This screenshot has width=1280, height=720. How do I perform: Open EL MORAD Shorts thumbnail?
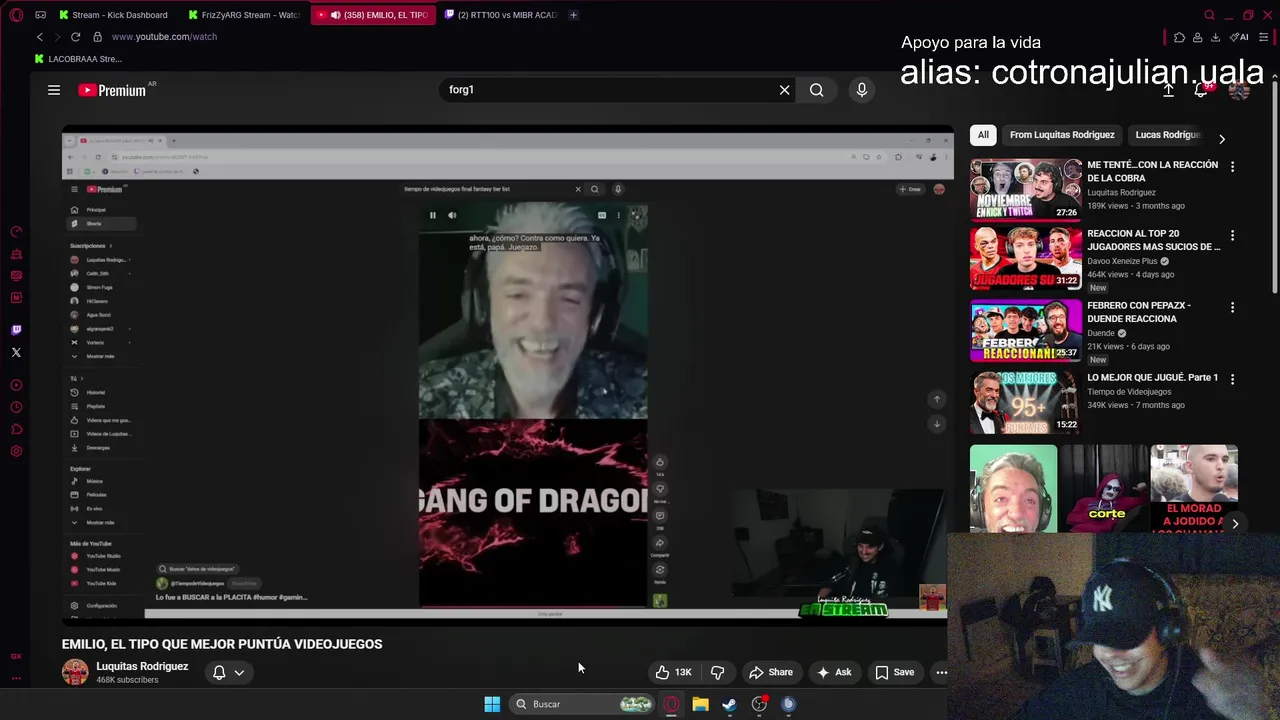pyautogui.click(x=1194, y=490)
